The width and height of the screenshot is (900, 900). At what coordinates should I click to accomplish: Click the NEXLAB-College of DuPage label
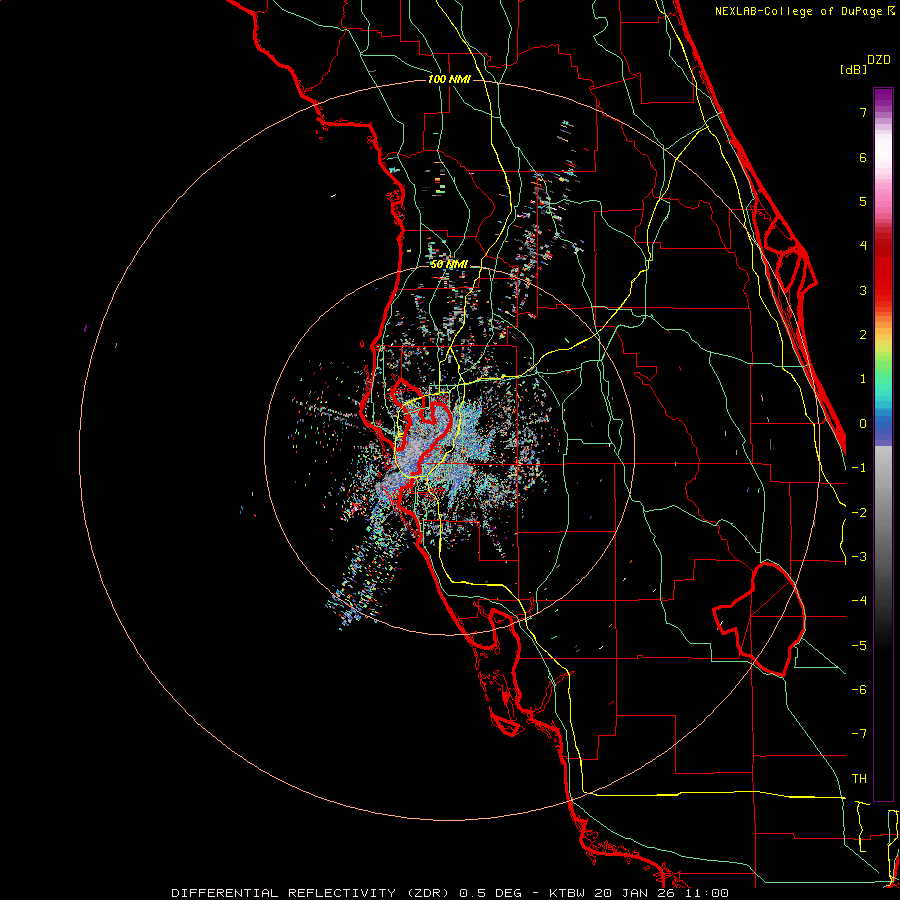800,11
